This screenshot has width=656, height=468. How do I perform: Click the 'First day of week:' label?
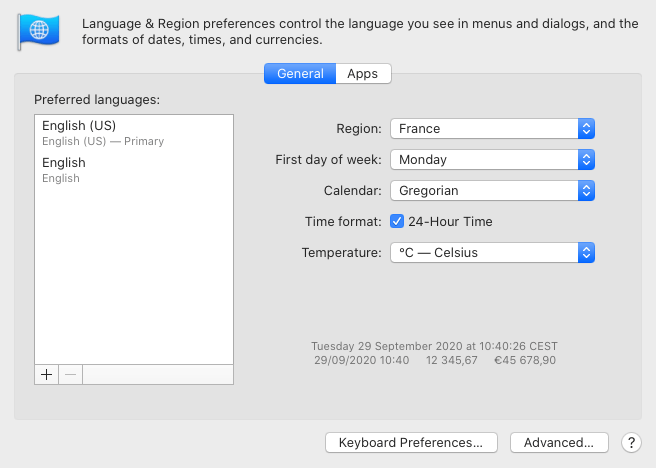[x=328, y=159]
